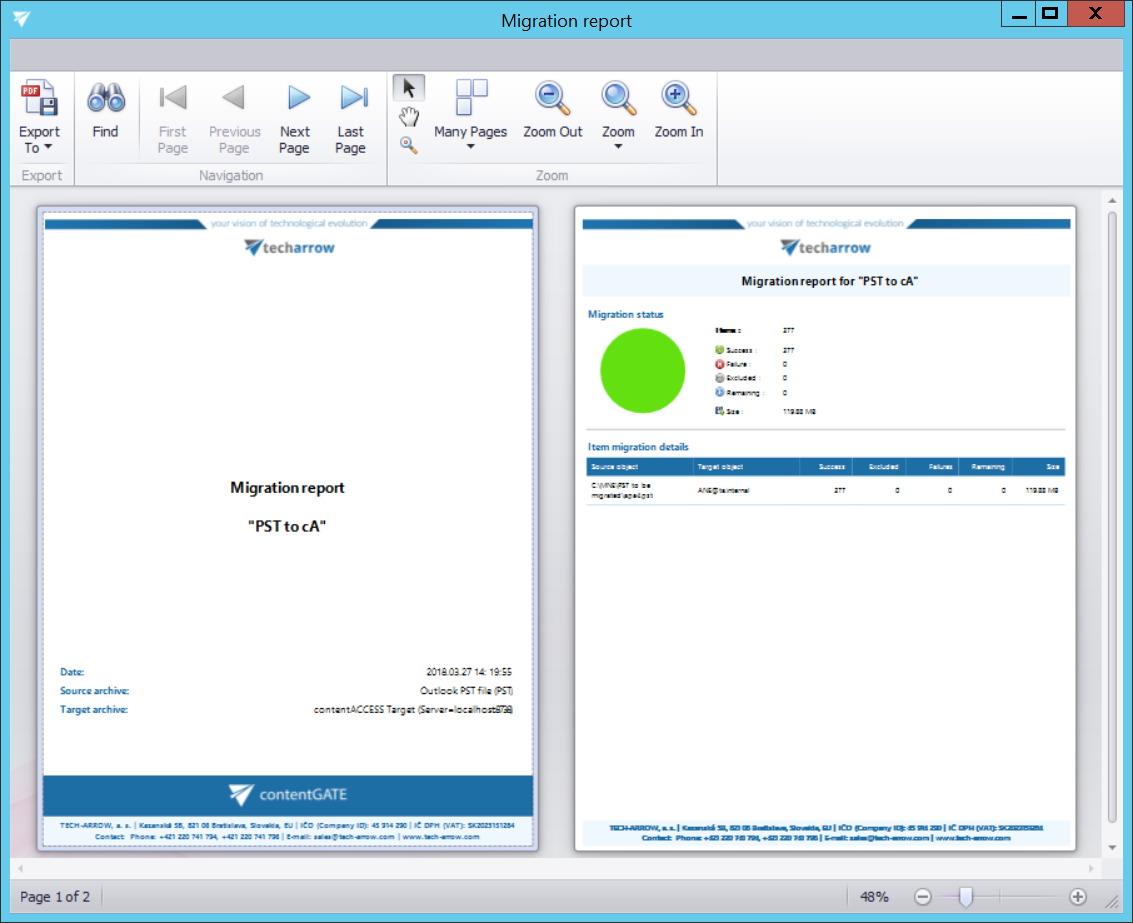Click the techarrow logo on cover page
Image resolution: width=1133 pixels, height=923 pixels.
(x=289, y=248)
